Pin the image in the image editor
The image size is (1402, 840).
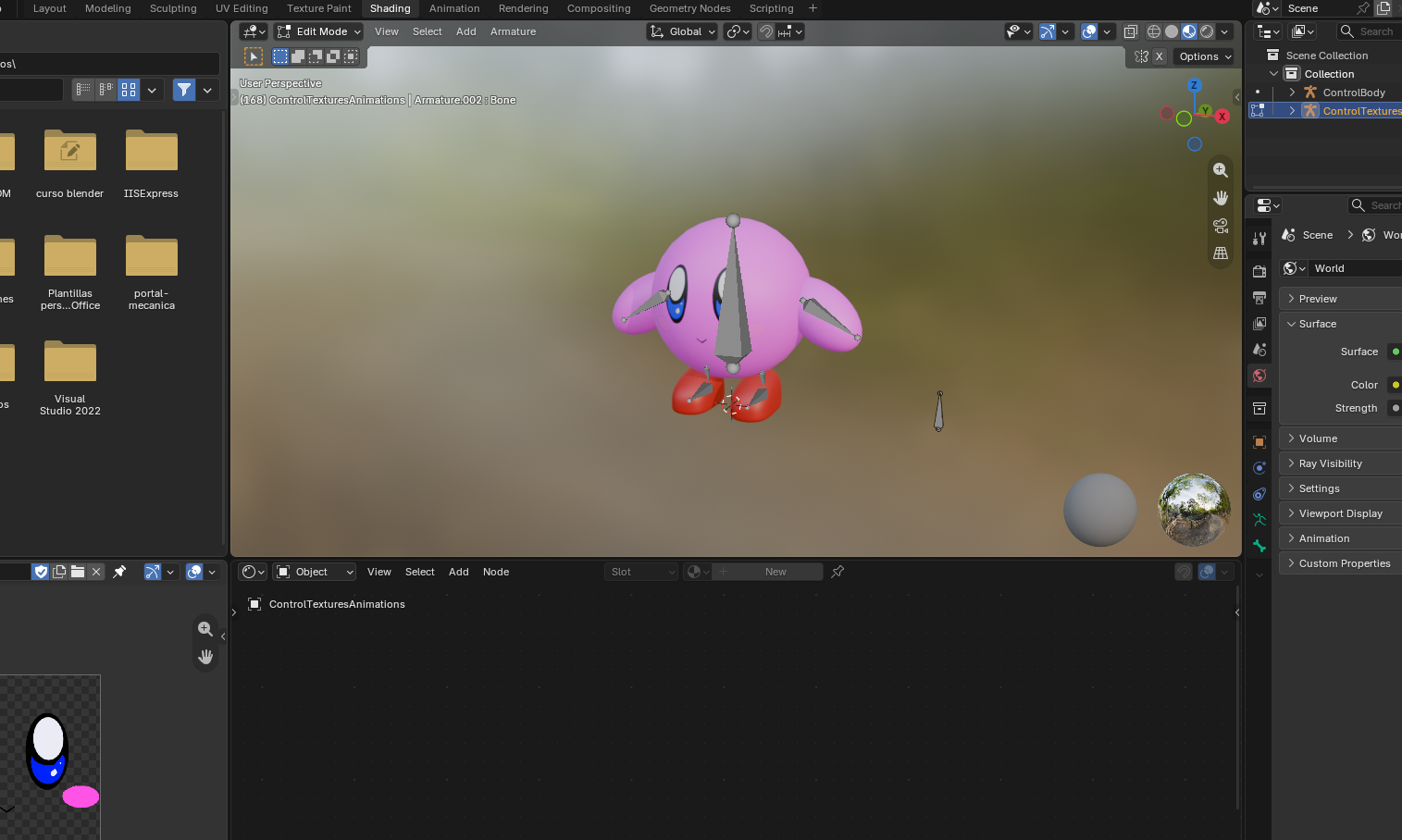[x=119, y=572]
